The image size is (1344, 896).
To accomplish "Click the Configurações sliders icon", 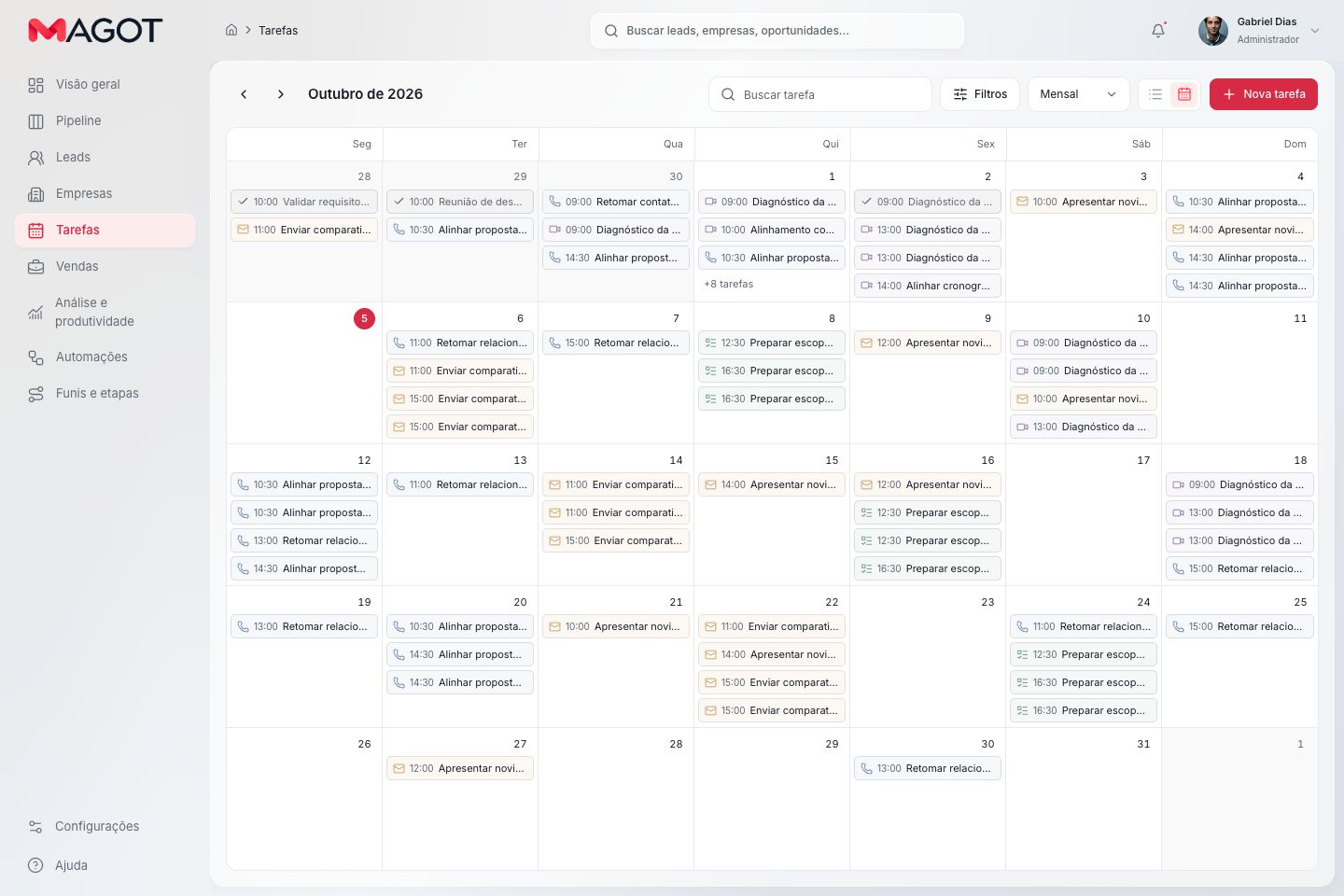I will click(35, 827).
